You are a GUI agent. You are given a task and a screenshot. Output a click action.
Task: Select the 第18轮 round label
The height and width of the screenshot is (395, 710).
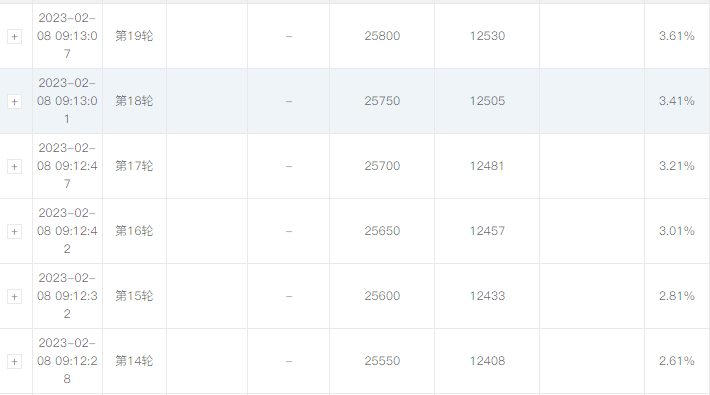coord(134,101)
